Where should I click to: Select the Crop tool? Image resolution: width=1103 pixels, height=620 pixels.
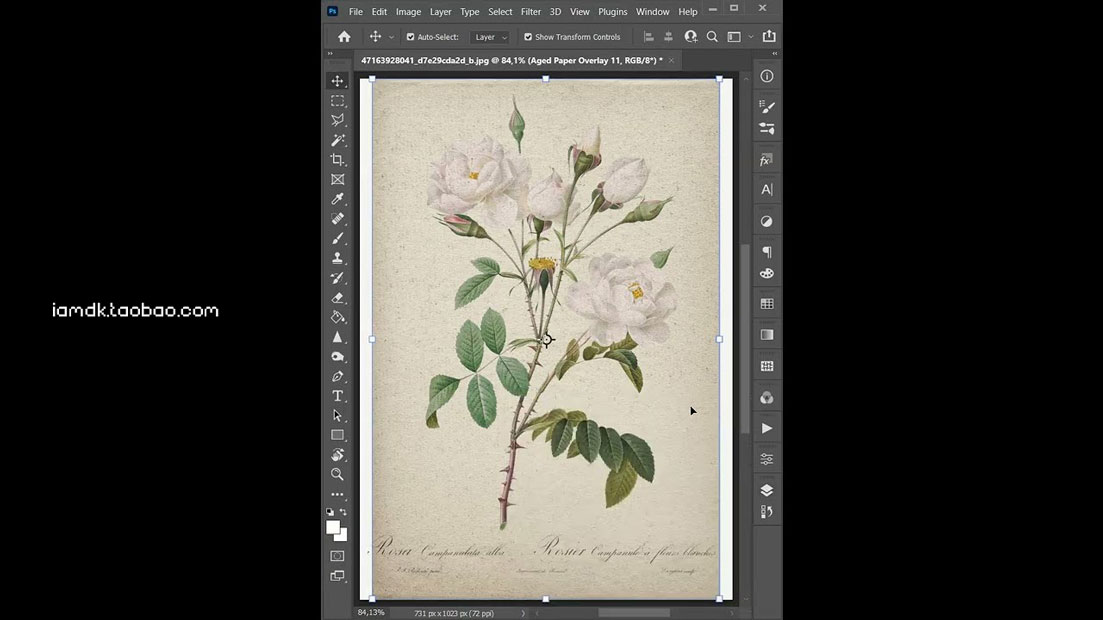[338, 160]
